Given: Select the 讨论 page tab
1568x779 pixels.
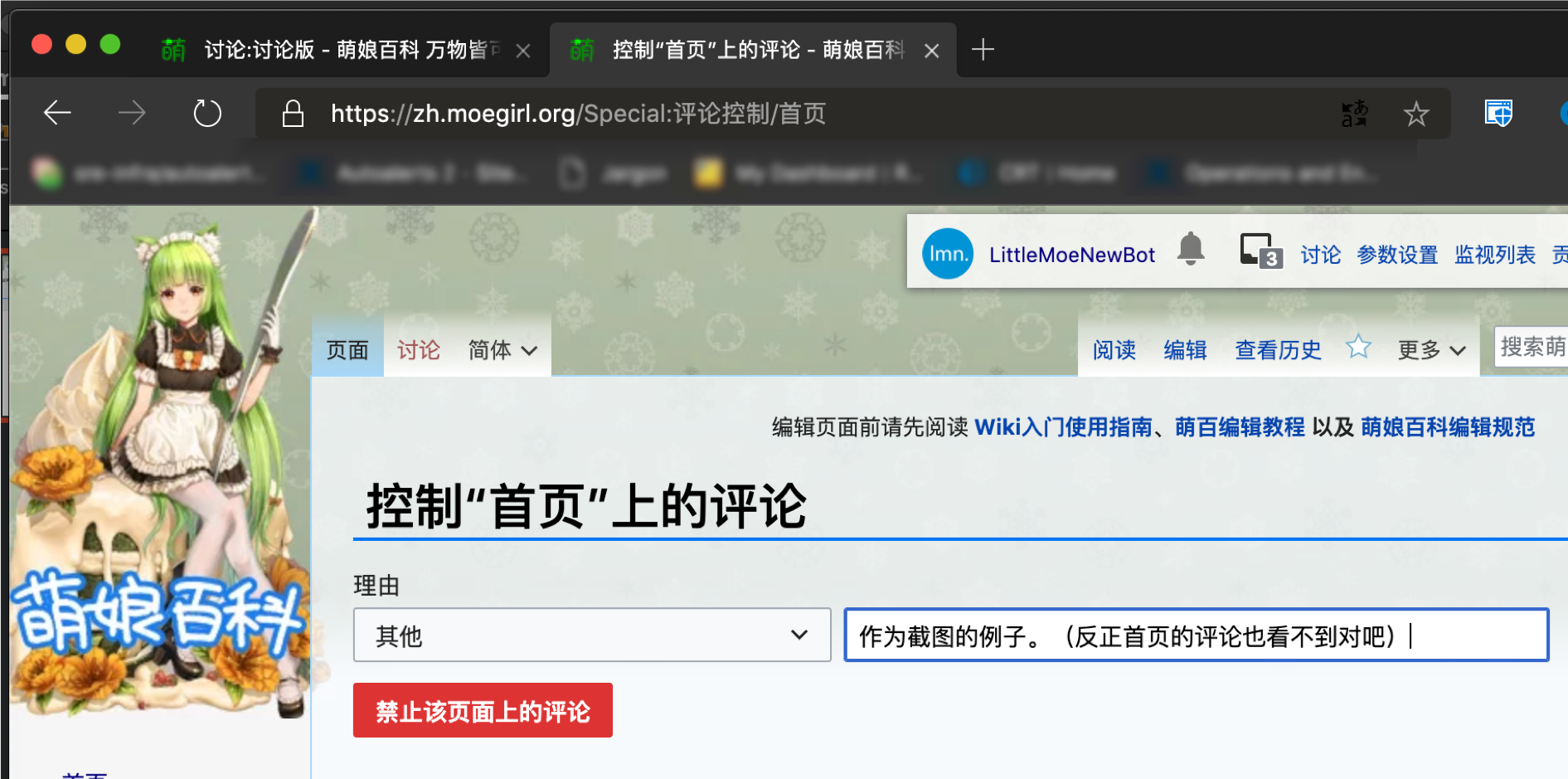Looking at the screenshot, I should click(418, 351).
